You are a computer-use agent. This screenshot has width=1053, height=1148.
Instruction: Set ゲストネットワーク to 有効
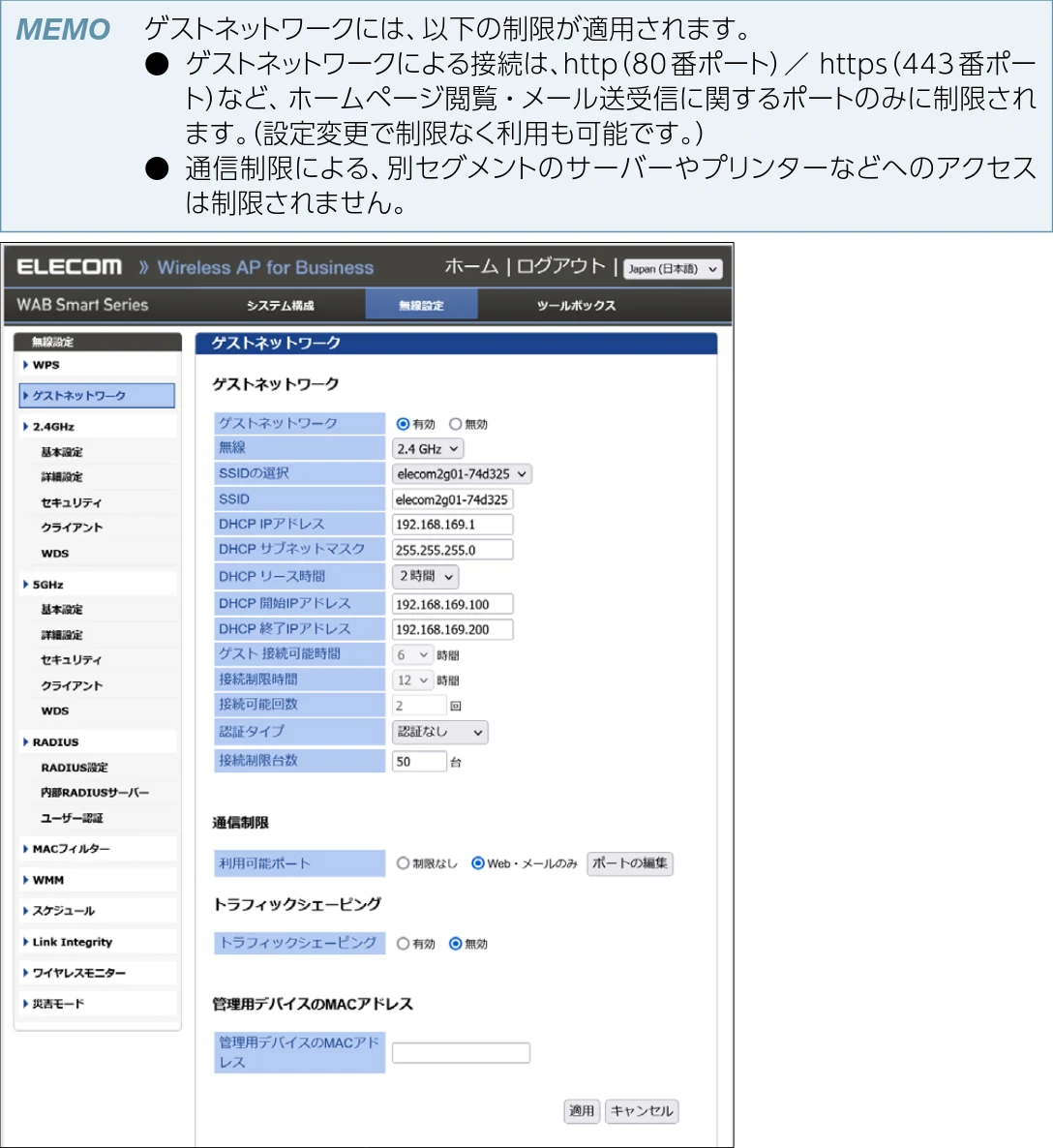click(403, 424)
